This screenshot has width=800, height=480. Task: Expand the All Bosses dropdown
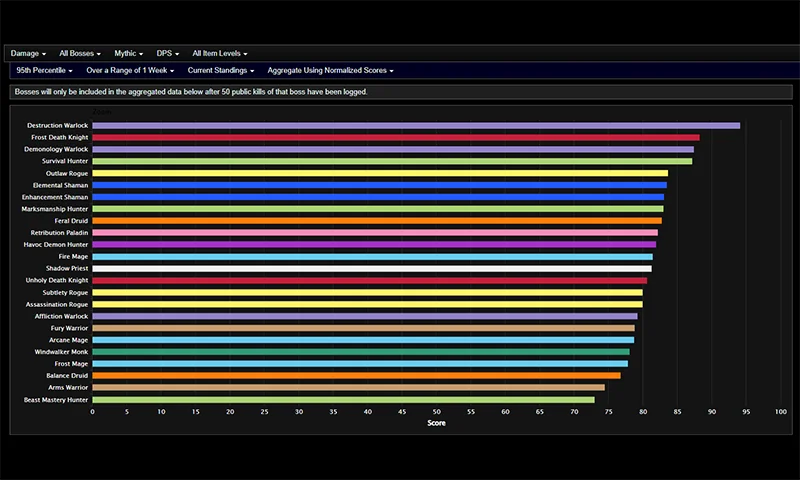click(80, 53)
